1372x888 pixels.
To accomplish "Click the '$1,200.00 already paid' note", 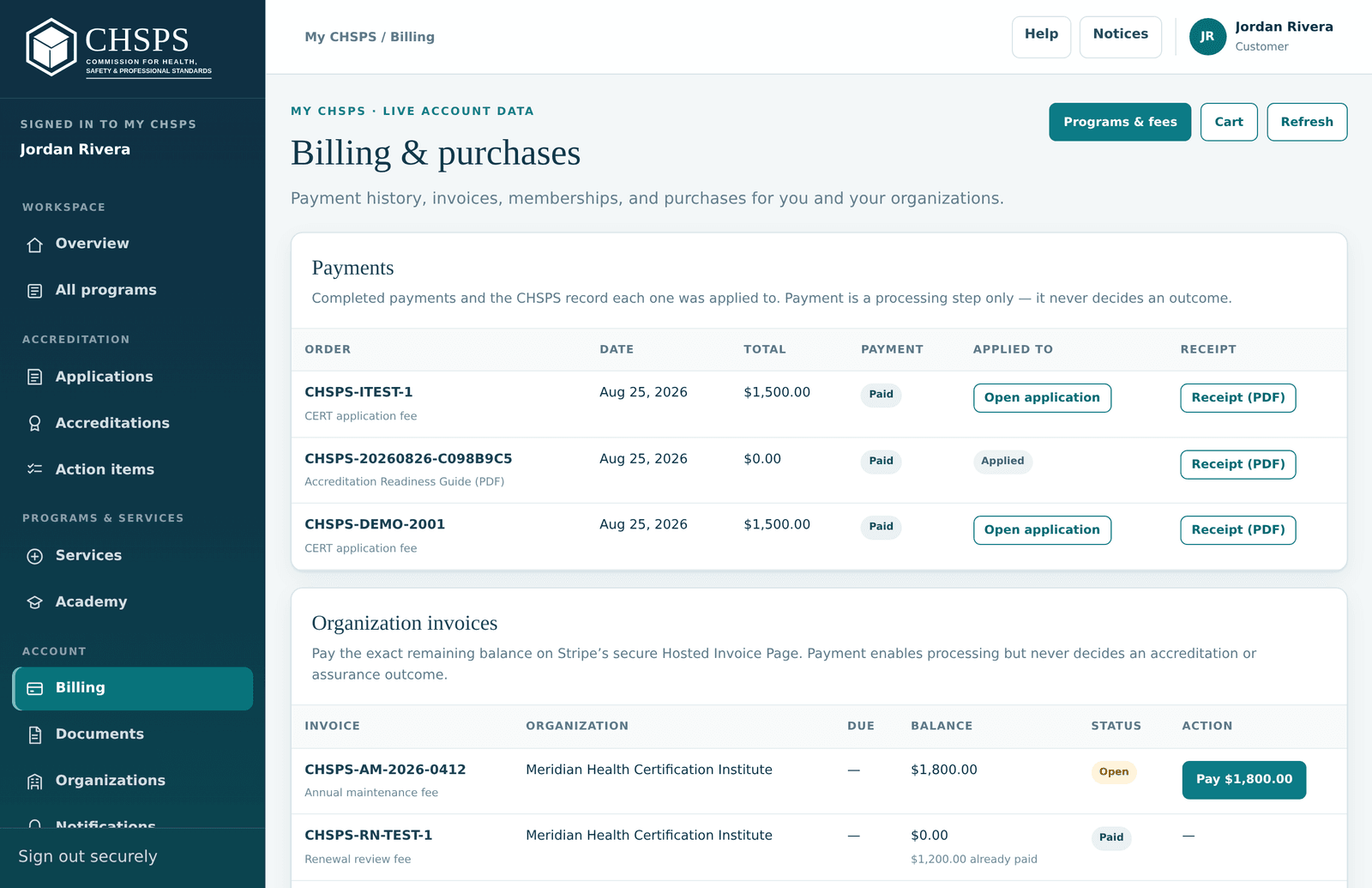I will coord(974,859).
